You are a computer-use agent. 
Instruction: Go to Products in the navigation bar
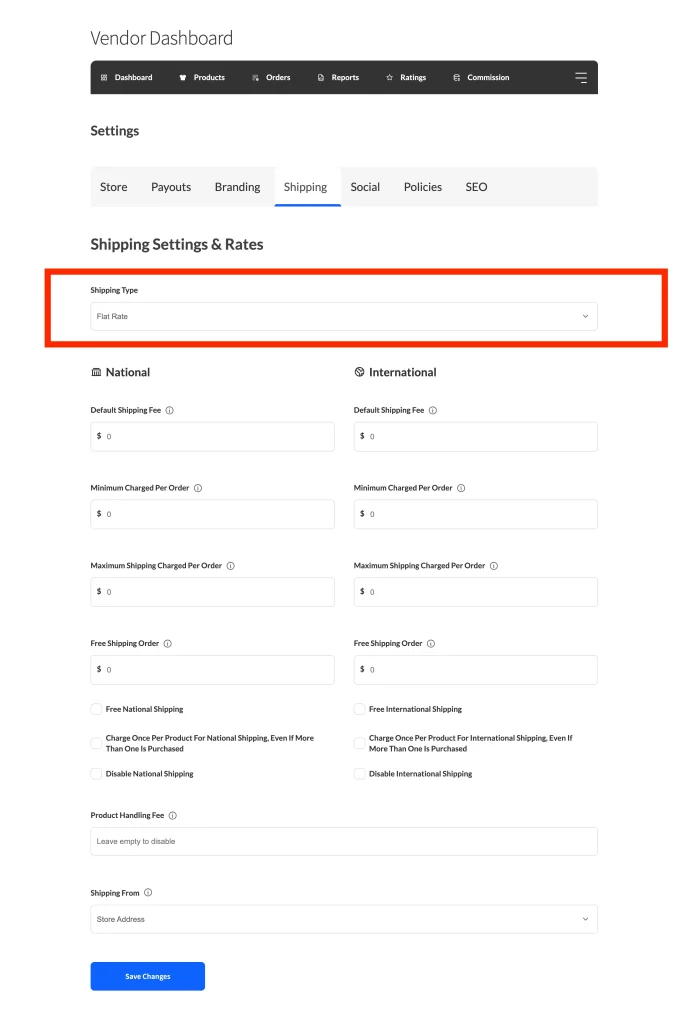coord(201,78)
